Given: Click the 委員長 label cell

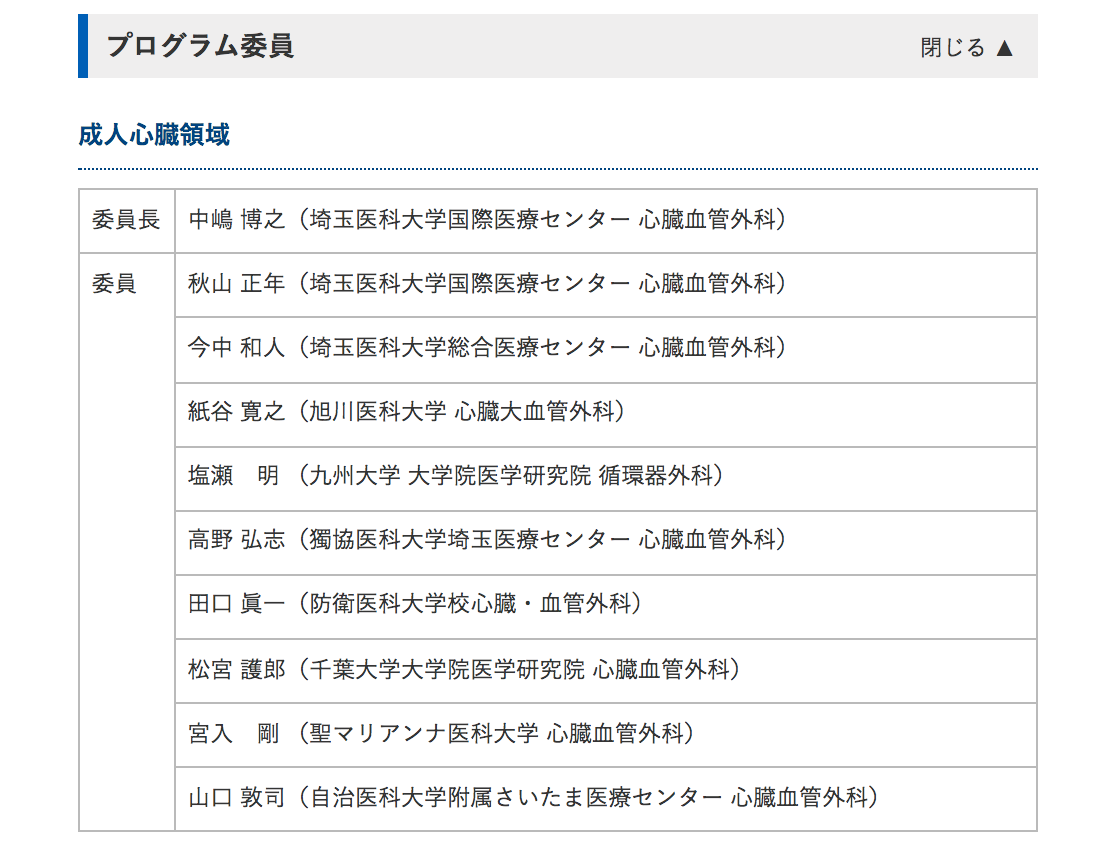Looking at the screenshot, I should (x=126, y=220).
